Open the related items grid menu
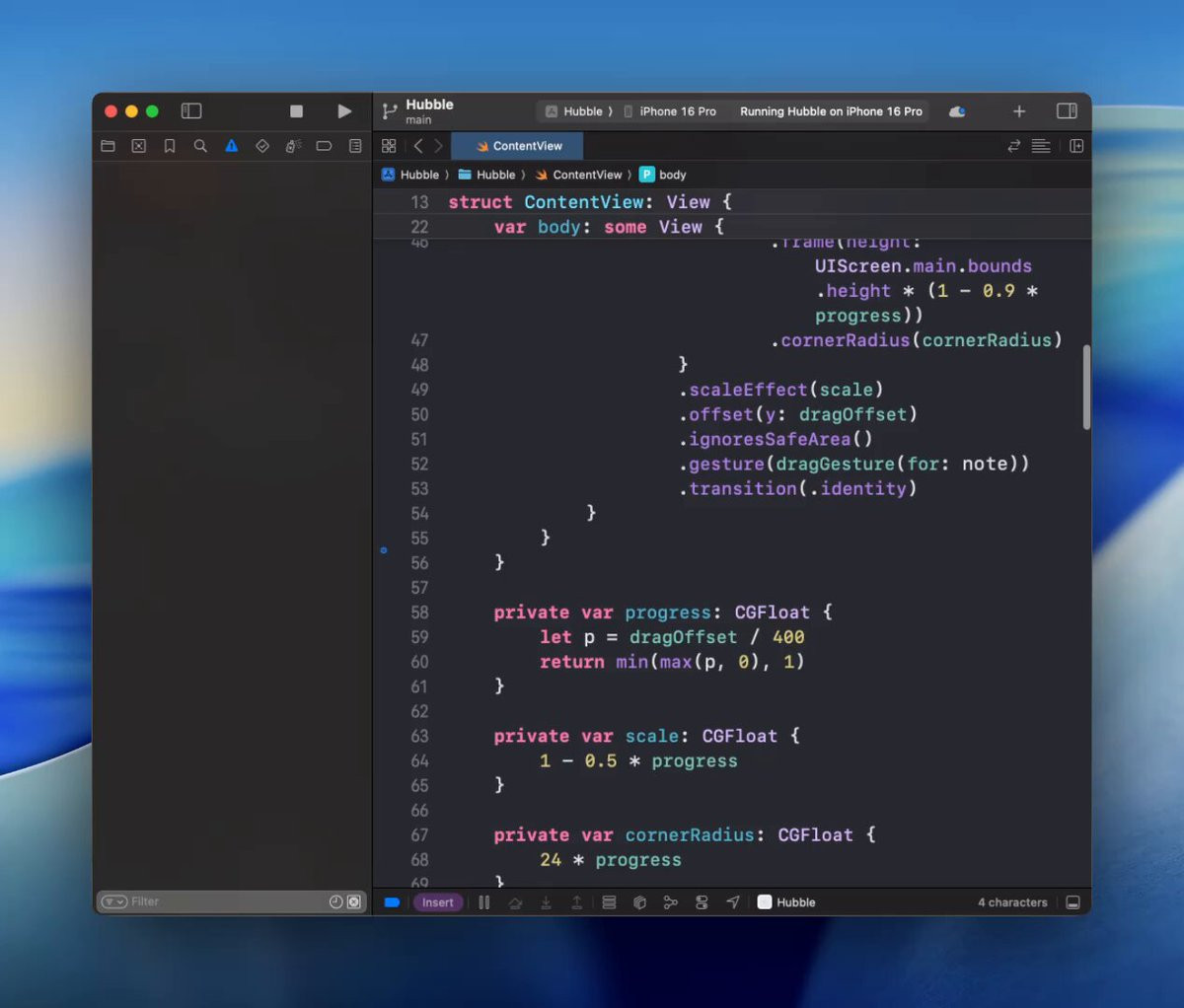Image resolution: width=1184 pixels, height=1008 pixels. [x=389, y=146]
